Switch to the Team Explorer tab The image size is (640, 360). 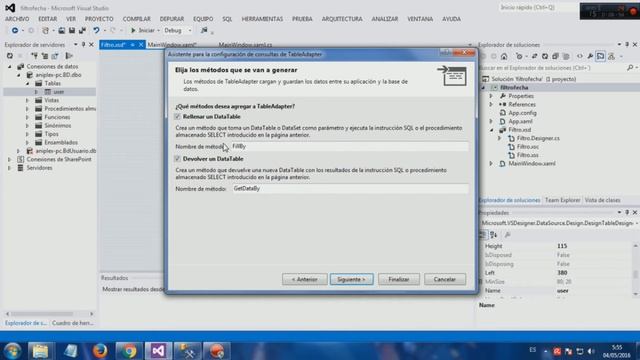click(562, 200)
